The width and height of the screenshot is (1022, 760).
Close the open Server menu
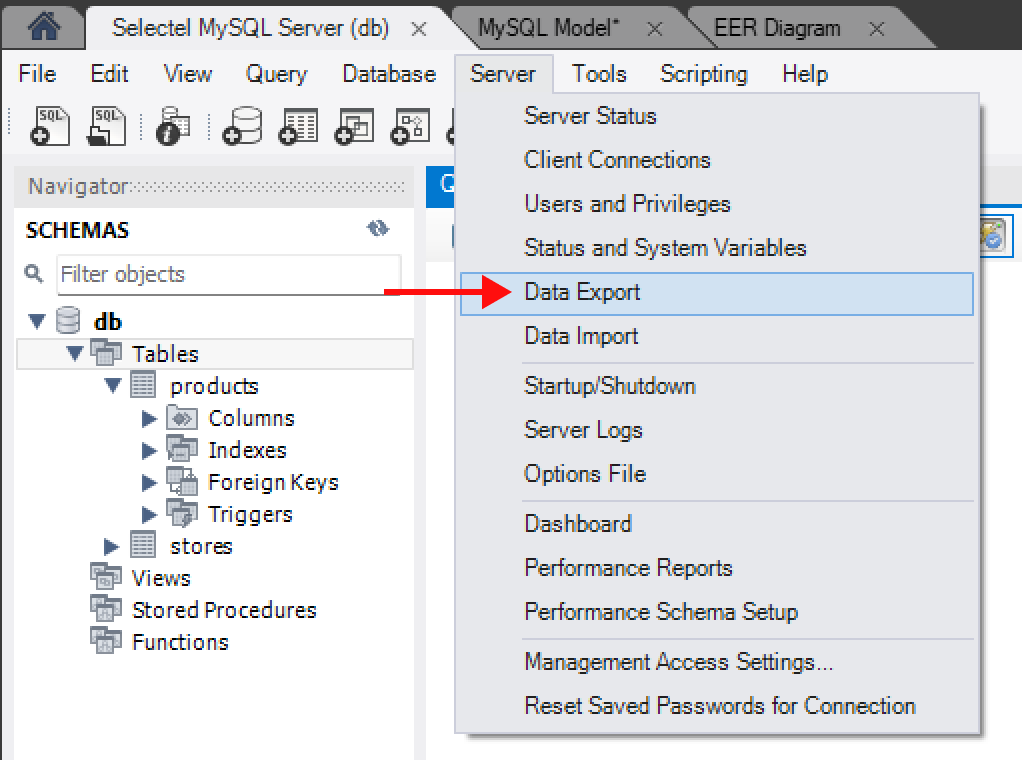coord(503,74)
